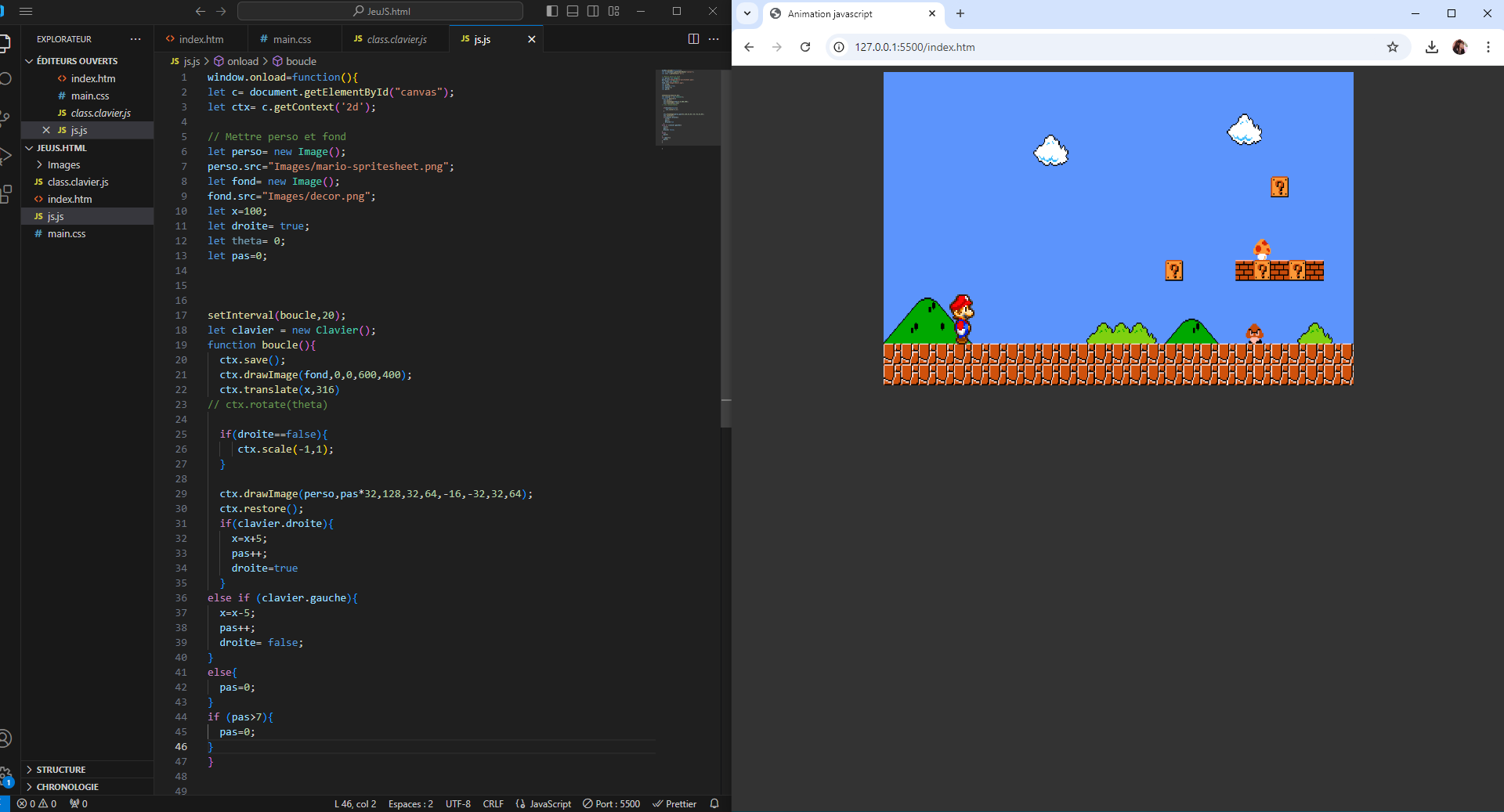
Task: Close the js.js editor tab
Action: (x=532, y=39)
